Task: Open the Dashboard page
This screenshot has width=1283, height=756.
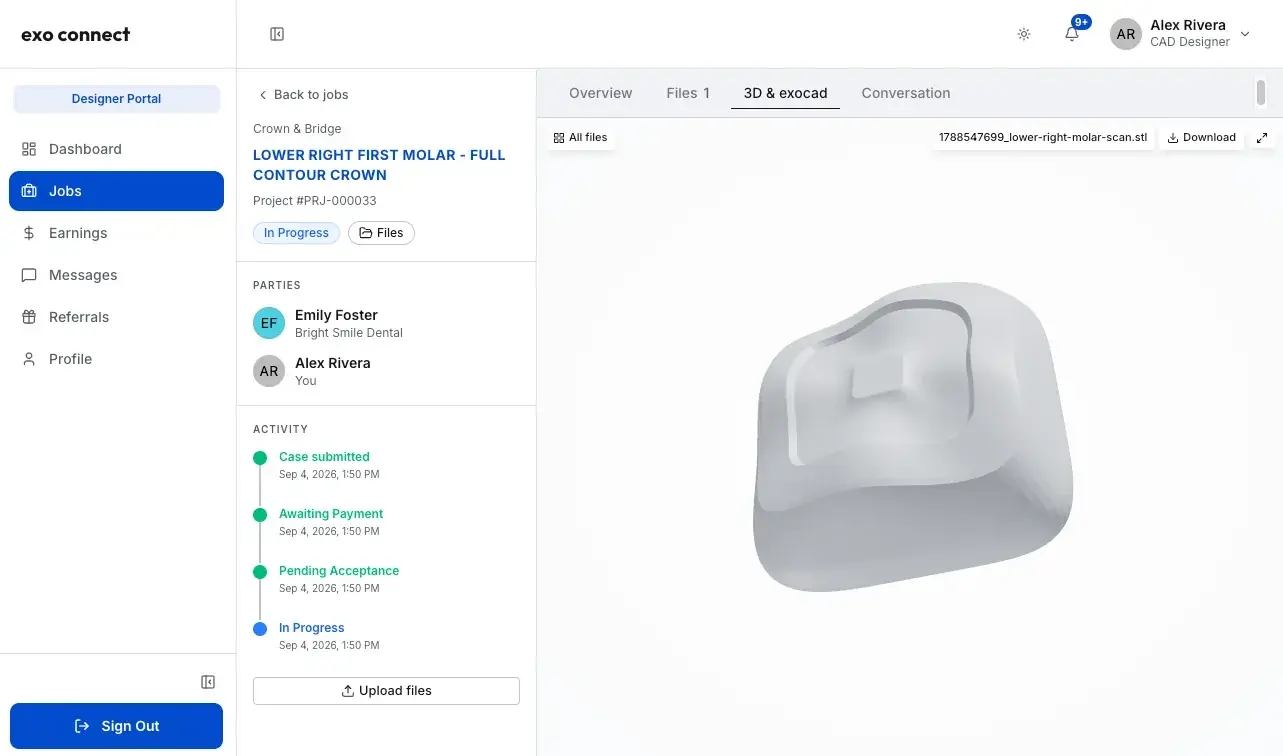Action: point(116,149)
